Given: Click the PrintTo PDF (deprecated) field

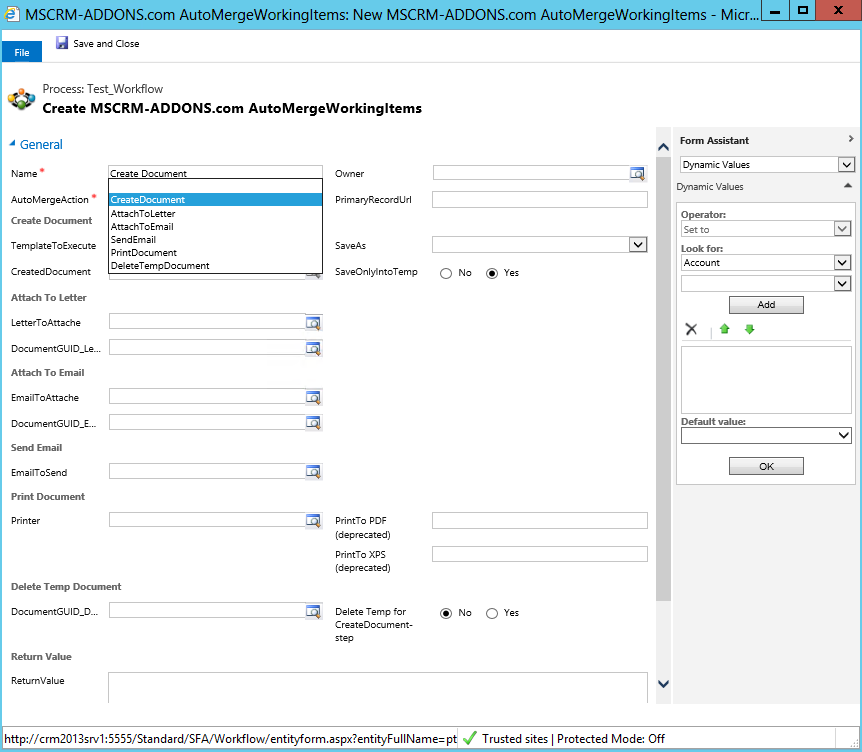Looking at the screenshot, I should [540, 521].
